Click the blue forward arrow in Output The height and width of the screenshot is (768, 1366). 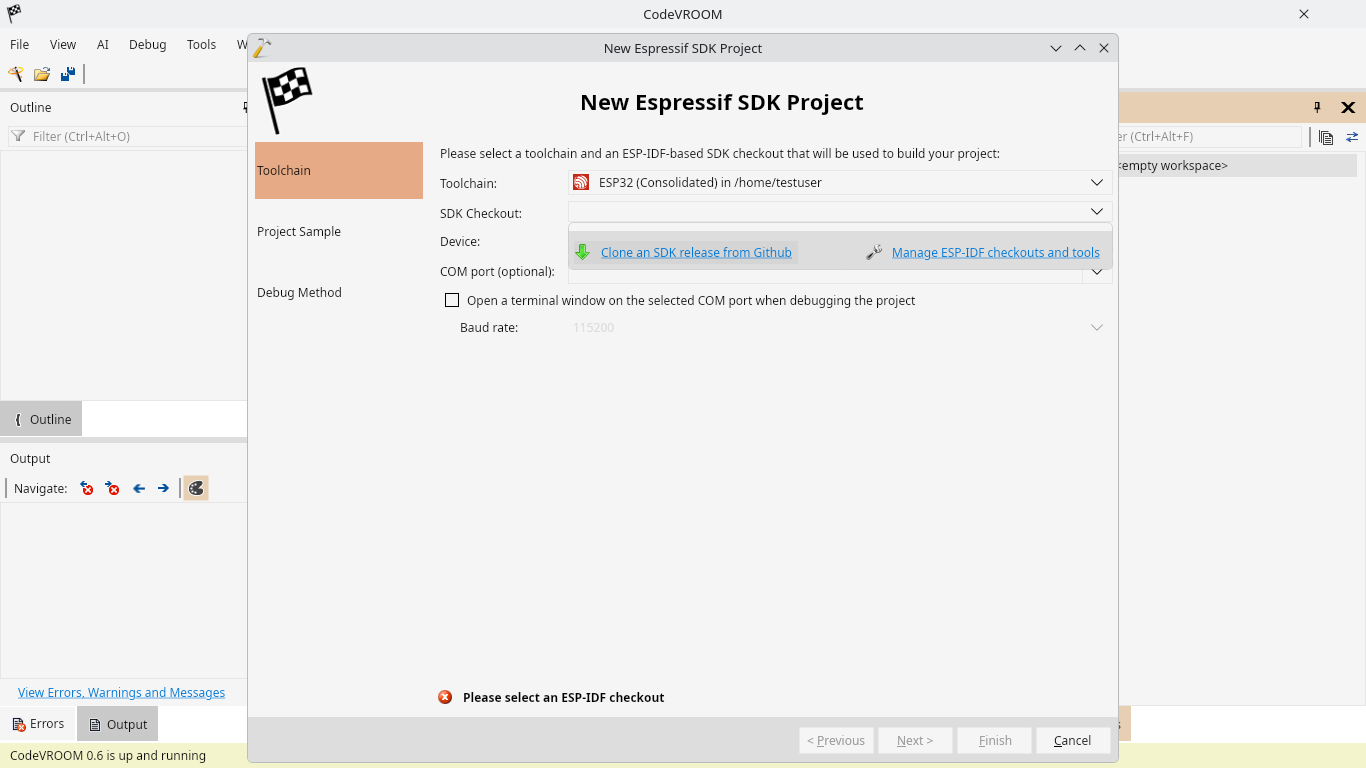163,488
